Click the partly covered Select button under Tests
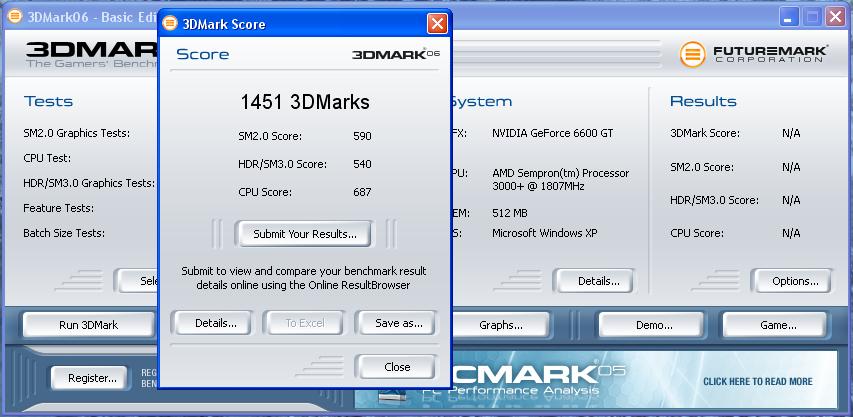Screen dimensions: 853x417 click(137, 281)
